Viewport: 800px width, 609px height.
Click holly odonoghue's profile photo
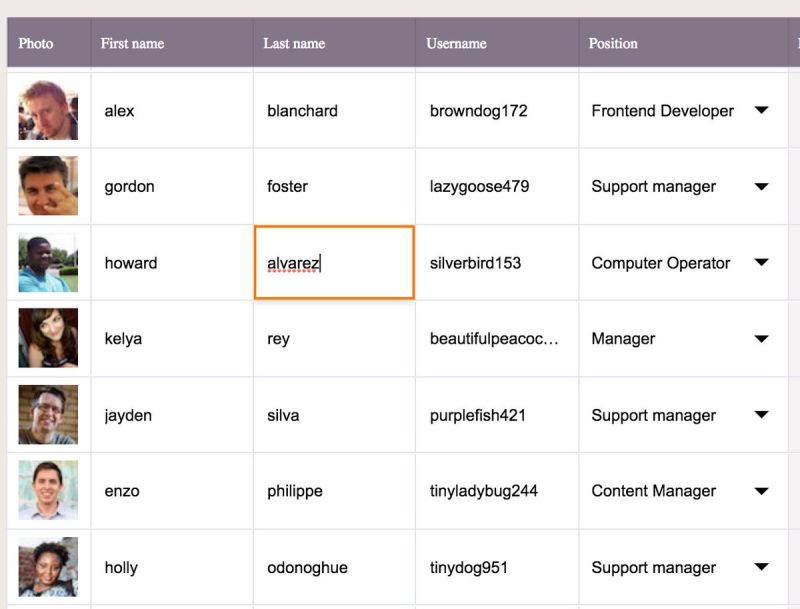coord(47,567)
